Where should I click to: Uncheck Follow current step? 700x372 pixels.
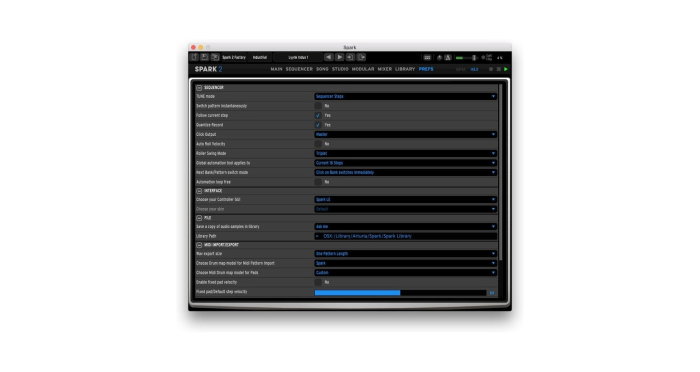[x=318, y=115]
